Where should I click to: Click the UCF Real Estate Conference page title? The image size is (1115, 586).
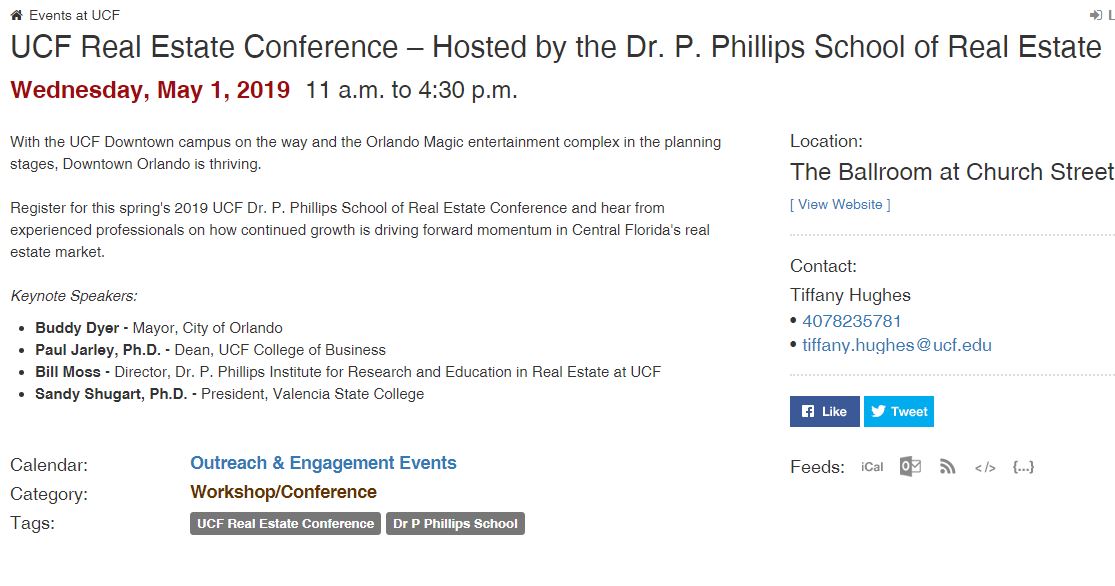555,47
